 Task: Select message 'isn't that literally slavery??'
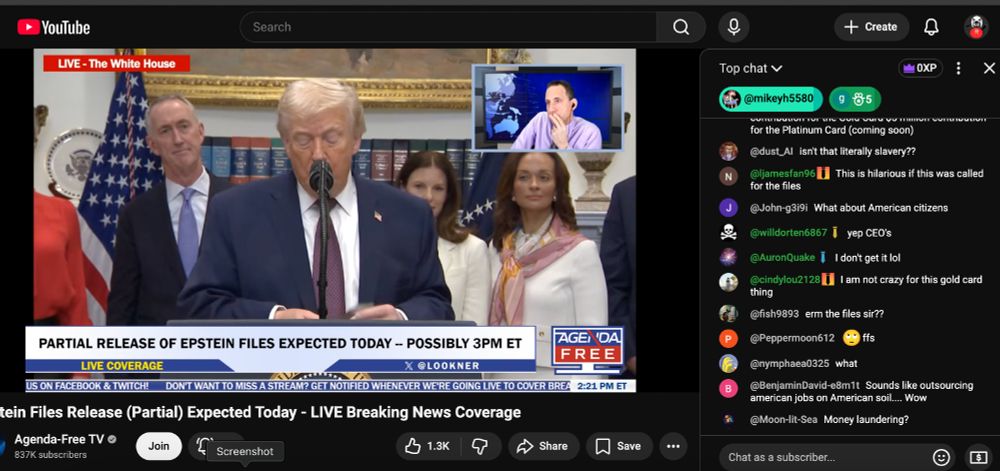point(857,152)
